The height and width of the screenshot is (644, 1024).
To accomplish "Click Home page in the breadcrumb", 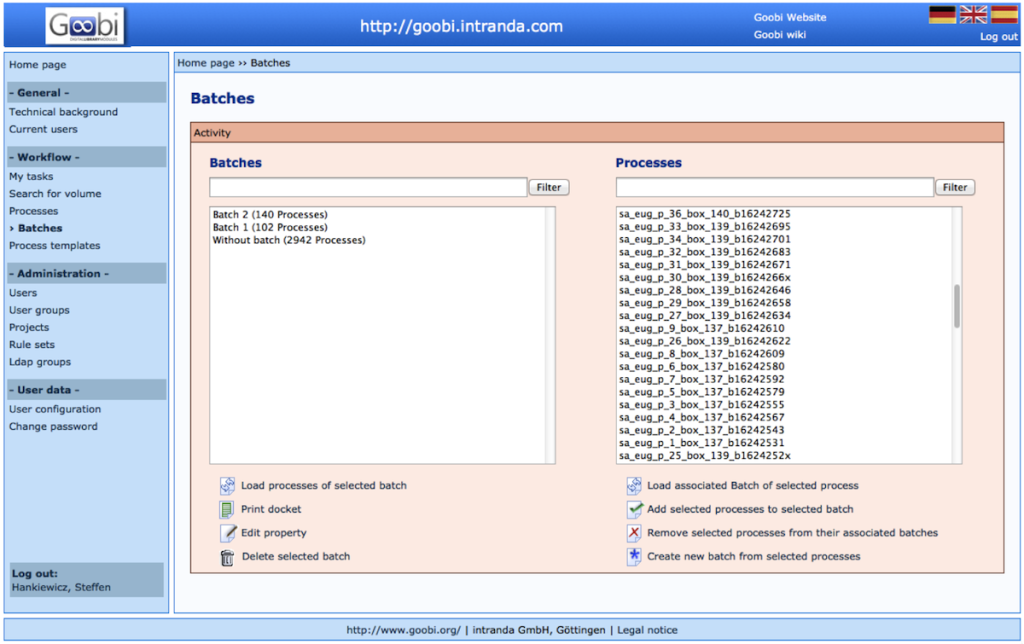I will click(x=206, y=63).
